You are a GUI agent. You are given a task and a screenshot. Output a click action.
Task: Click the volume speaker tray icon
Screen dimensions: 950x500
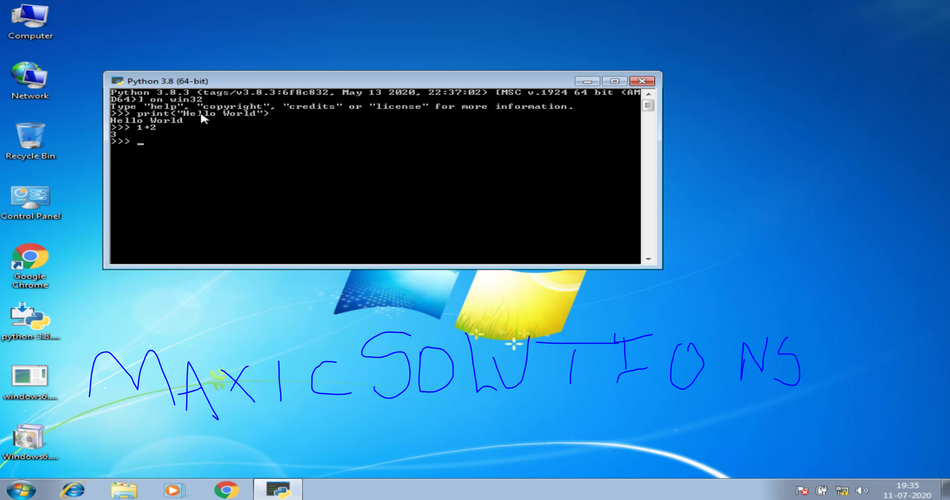click(862, 491)
